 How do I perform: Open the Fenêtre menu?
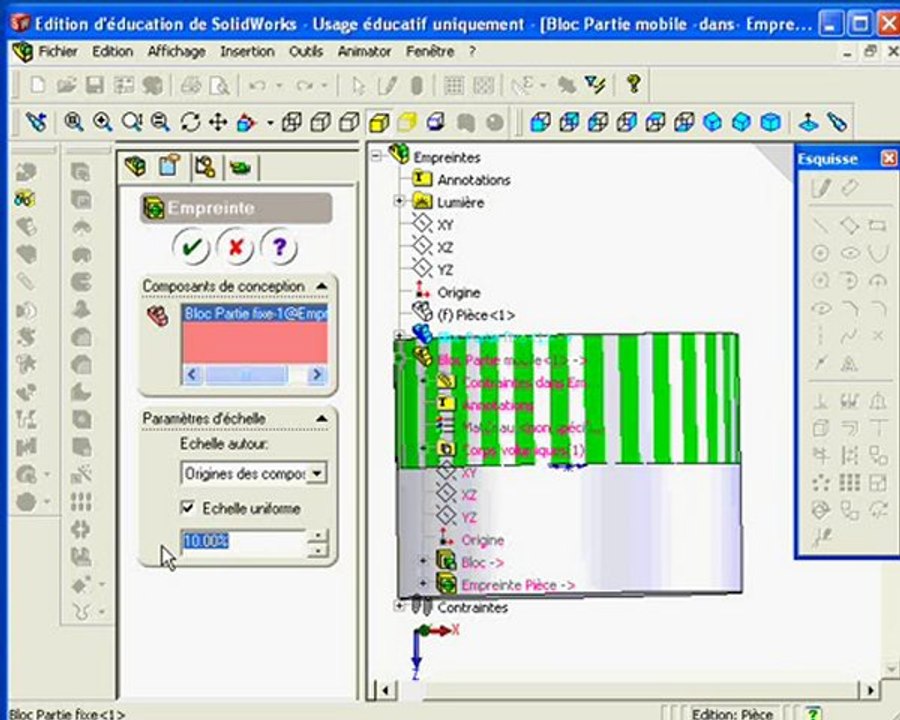coord(430,52)
